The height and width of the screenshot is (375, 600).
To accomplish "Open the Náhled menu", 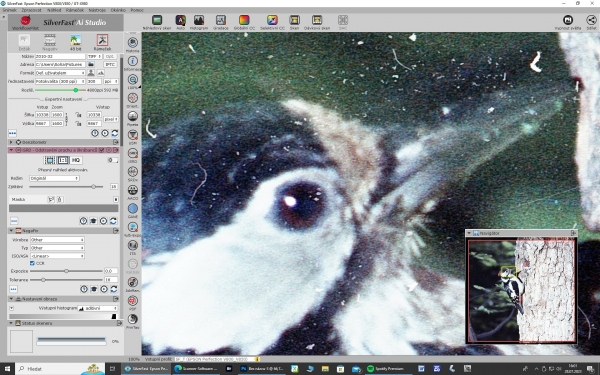I will pyautogui.click(x=54, y=10).
